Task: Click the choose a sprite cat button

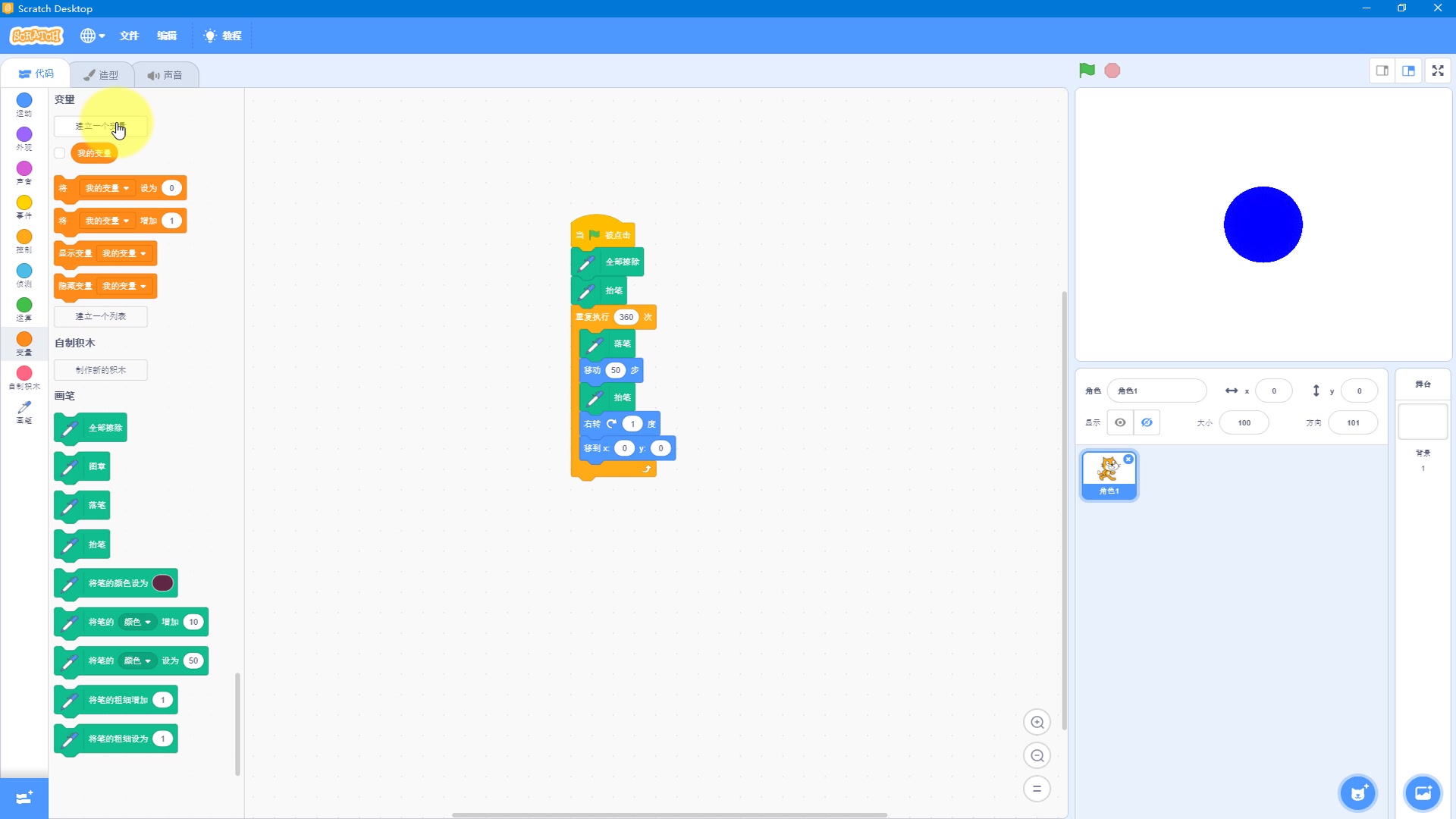Action: [x=1357, y=793]
